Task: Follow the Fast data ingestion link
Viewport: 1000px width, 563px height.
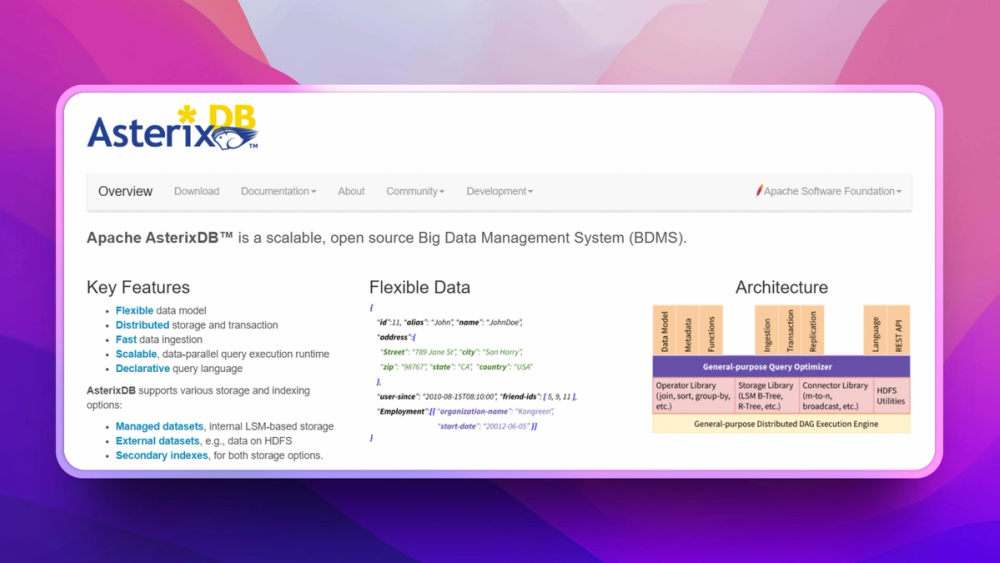Action: click(126, 340)
